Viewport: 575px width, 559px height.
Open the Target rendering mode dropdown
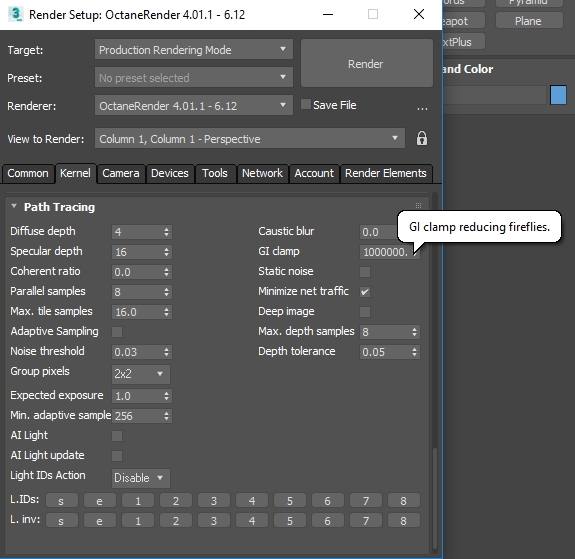click(194, 50)
